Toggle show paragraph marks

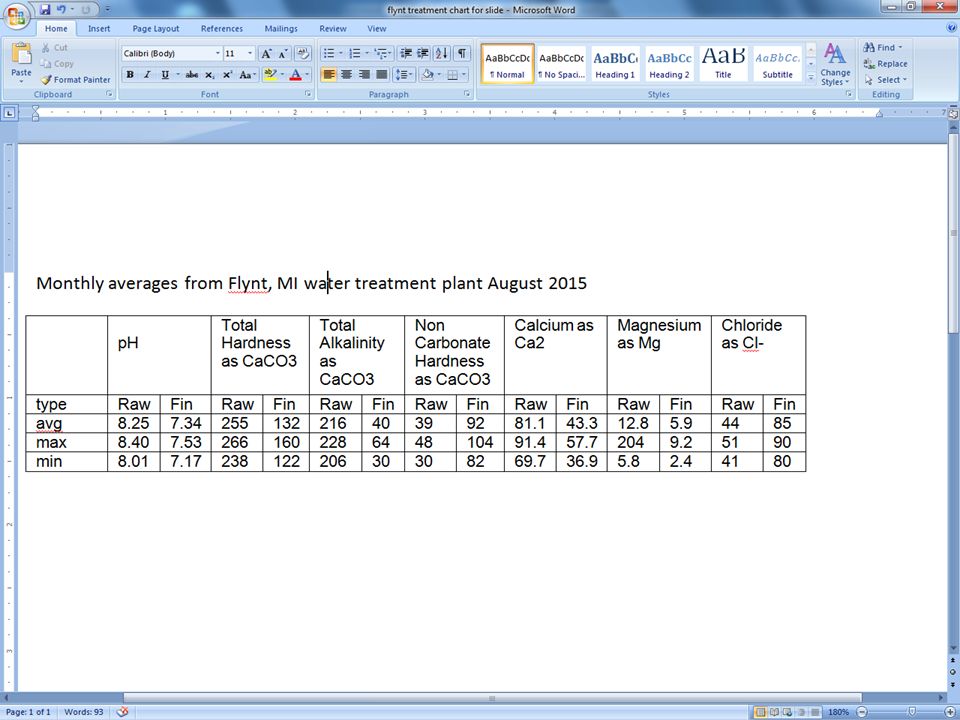pos(462,54)
